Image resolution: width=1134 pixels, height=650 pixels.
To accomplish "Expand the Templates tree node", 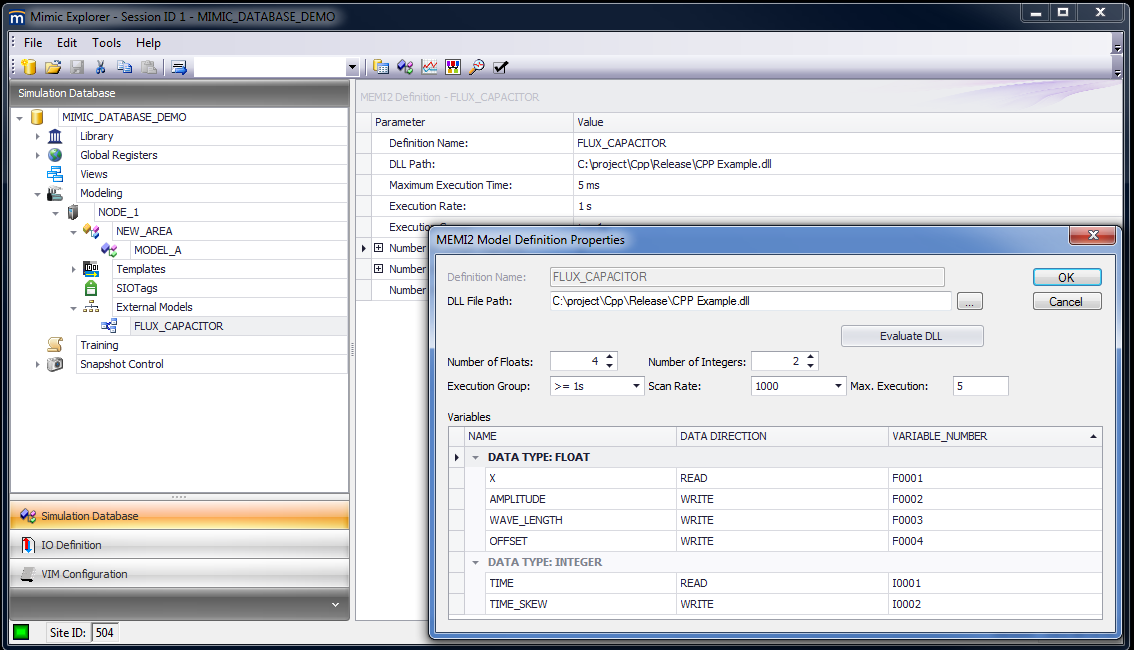I will 74,269.
